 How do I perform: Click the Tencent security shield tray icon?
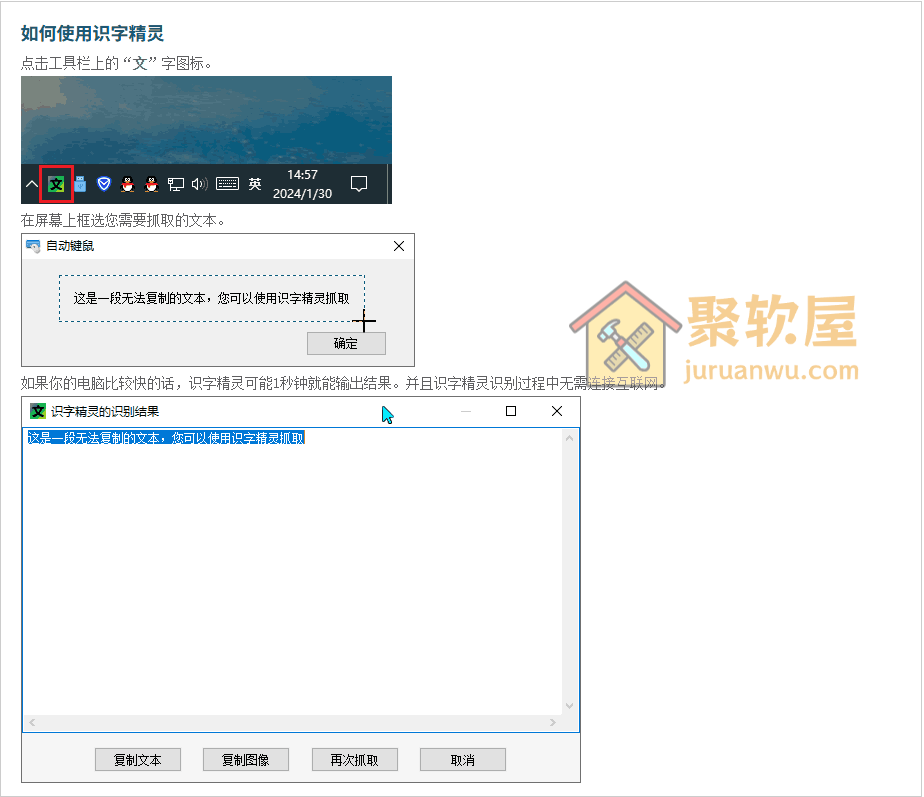(103, 183)
